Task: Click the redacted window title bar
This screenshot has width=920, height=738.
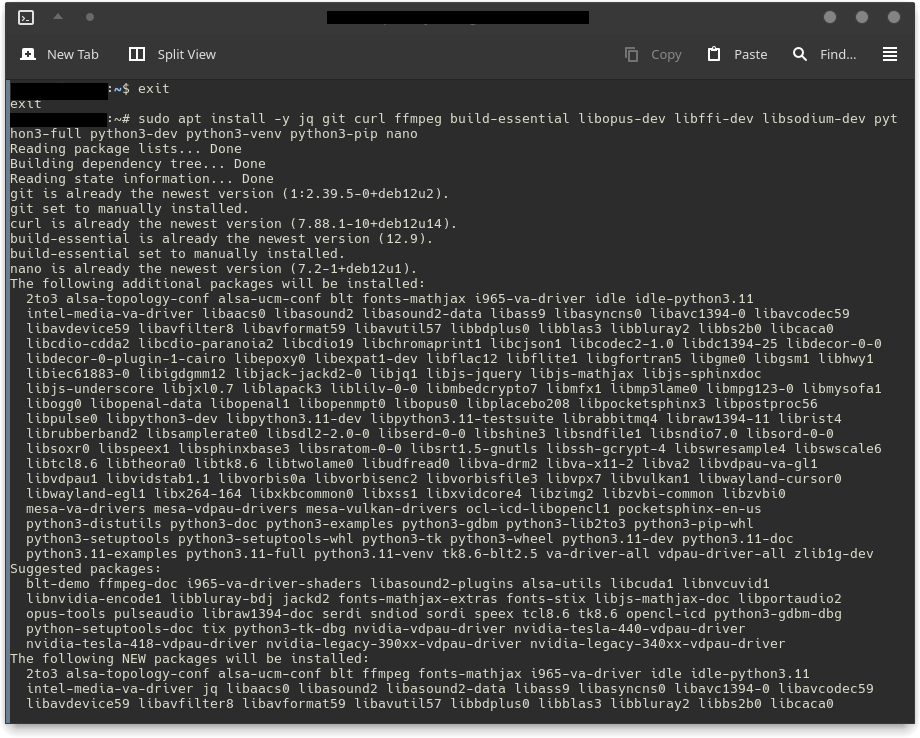Action: [x=457, y=17]
